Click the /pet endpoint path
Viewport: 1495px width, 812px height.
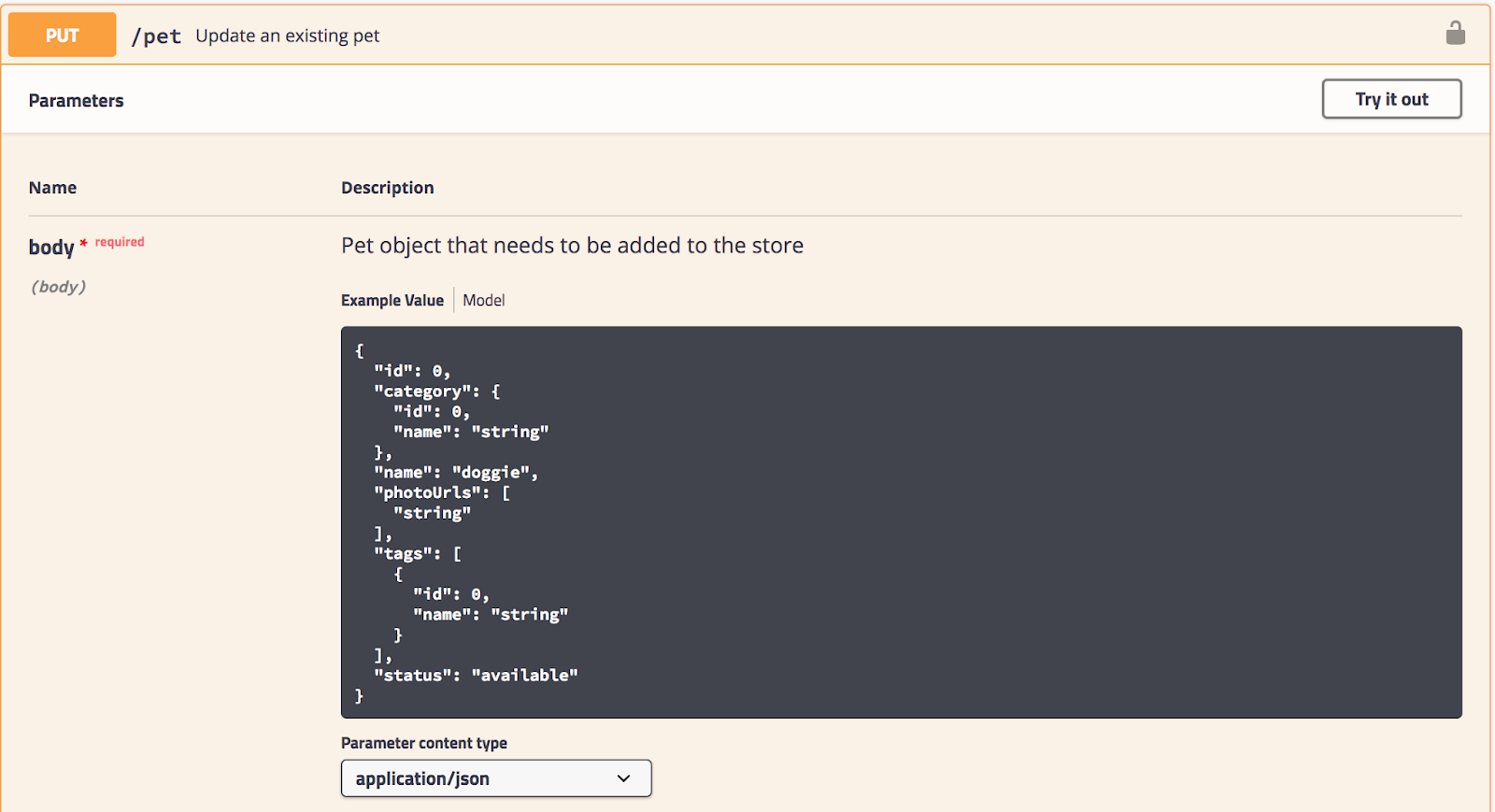[156, 36]
